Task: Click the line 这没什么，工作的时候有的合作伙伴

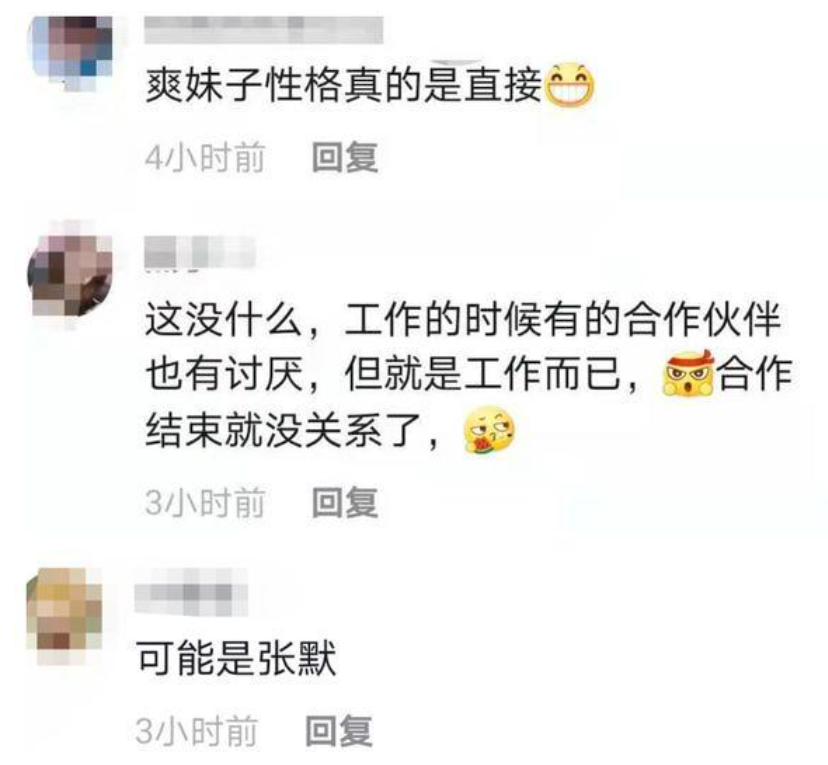Action: (x=463, y=320)
